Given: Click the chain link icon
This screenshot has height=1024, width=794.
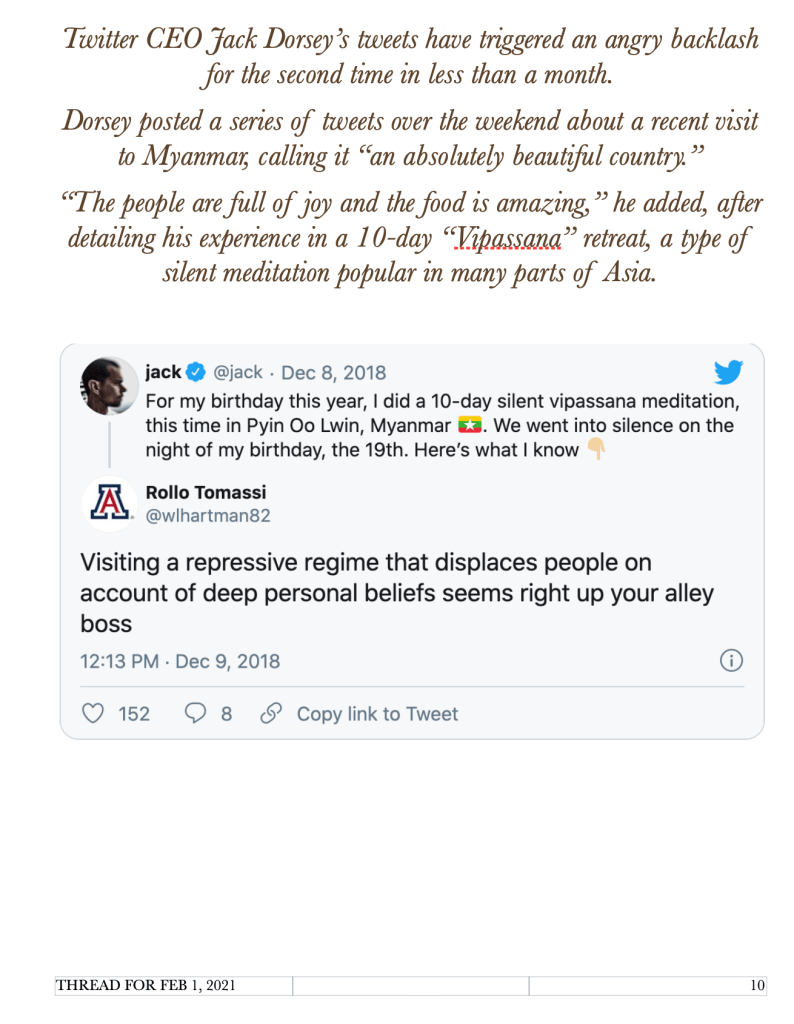Looking at the screenshot, I should (x=269, y=714).
